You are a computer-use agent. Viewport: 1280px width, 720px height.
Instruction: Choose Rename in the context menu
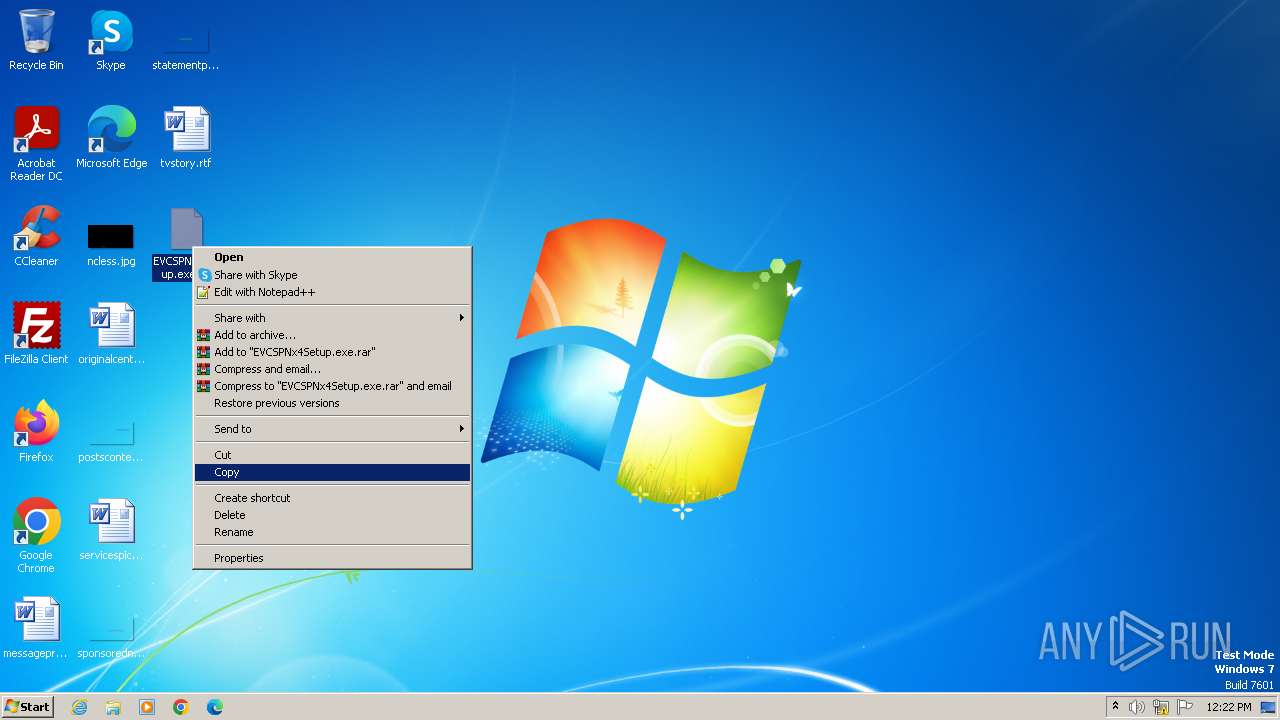click(332, 532)
